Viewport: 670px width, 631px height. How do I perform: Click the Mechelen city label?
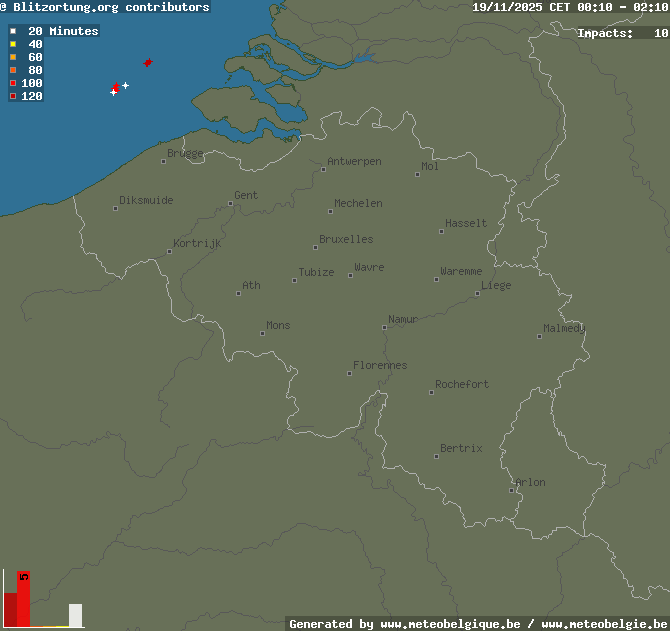pos(358,203)
